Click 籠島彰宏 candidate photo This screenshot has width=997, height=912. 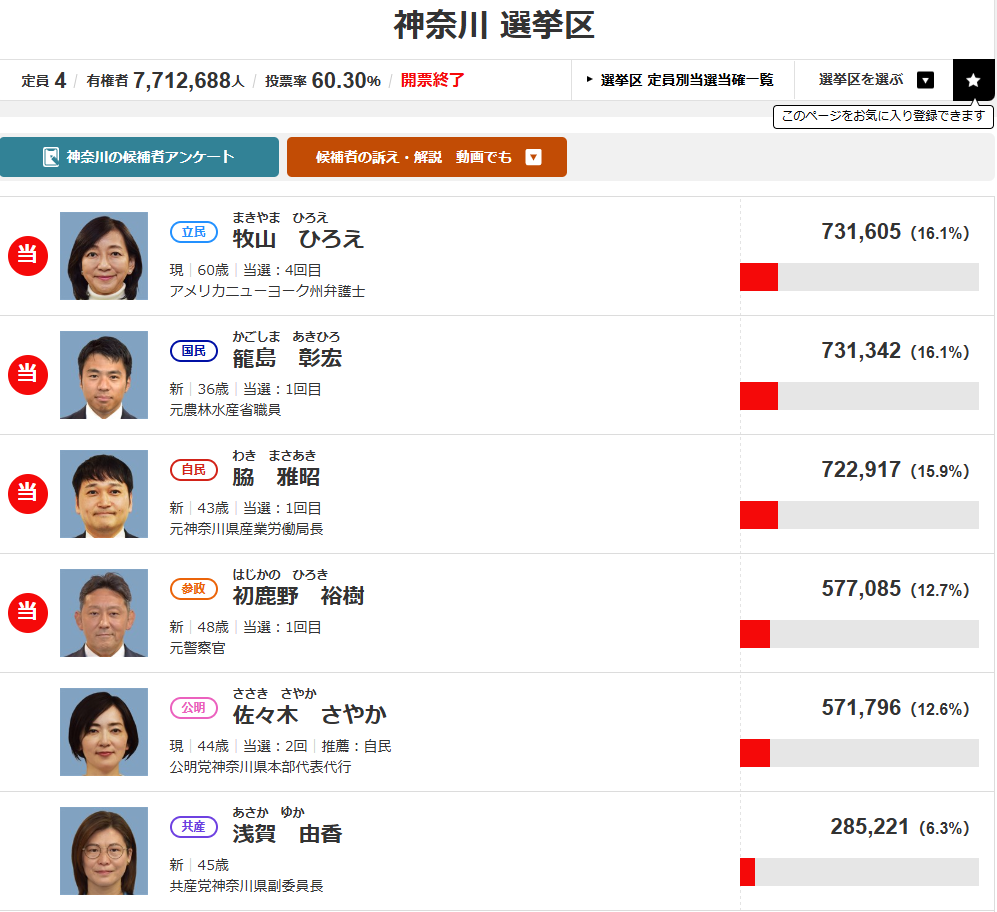pos(104,375)
